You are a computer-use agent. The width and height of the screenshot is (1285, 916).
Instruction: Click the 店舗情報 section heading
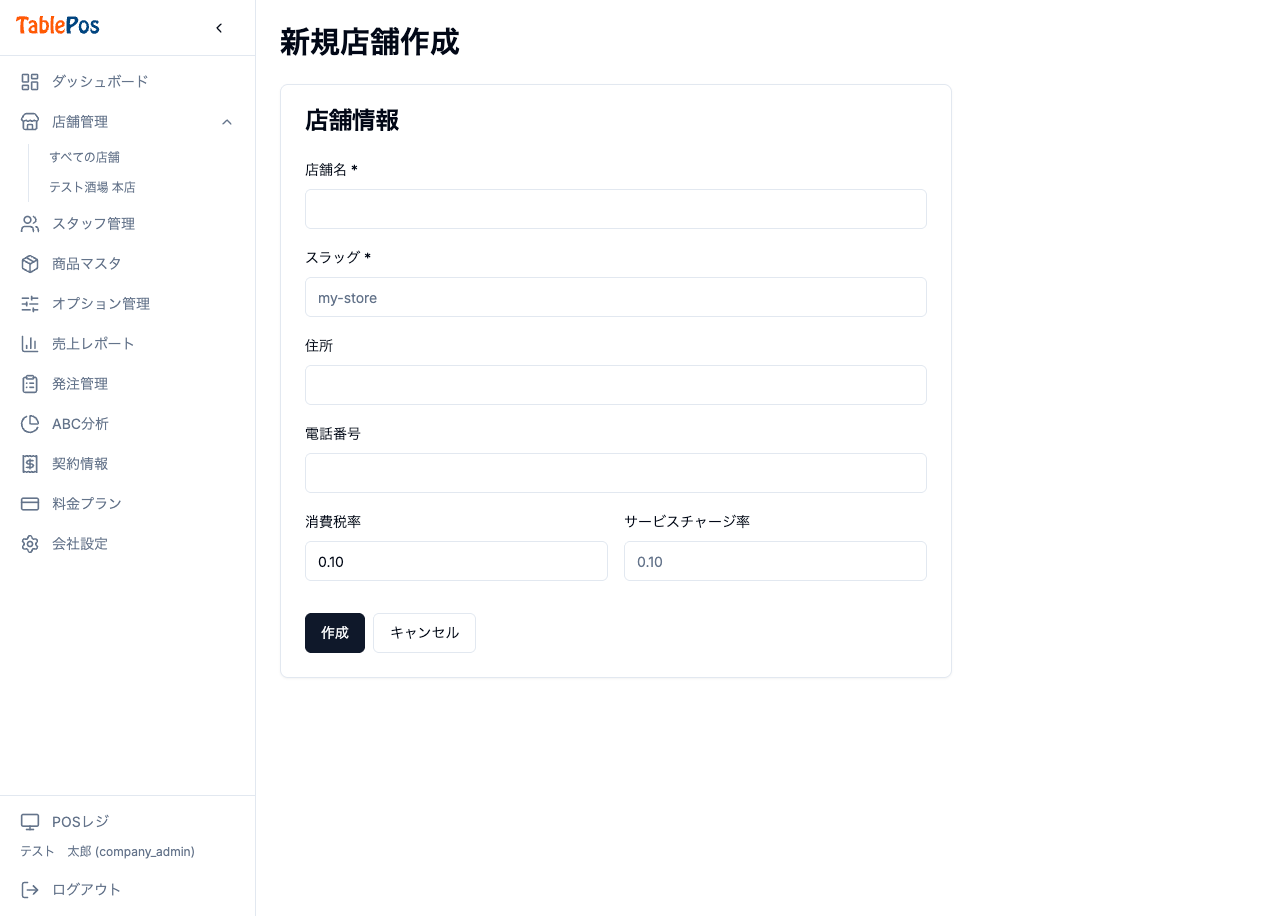coord(352,120)
